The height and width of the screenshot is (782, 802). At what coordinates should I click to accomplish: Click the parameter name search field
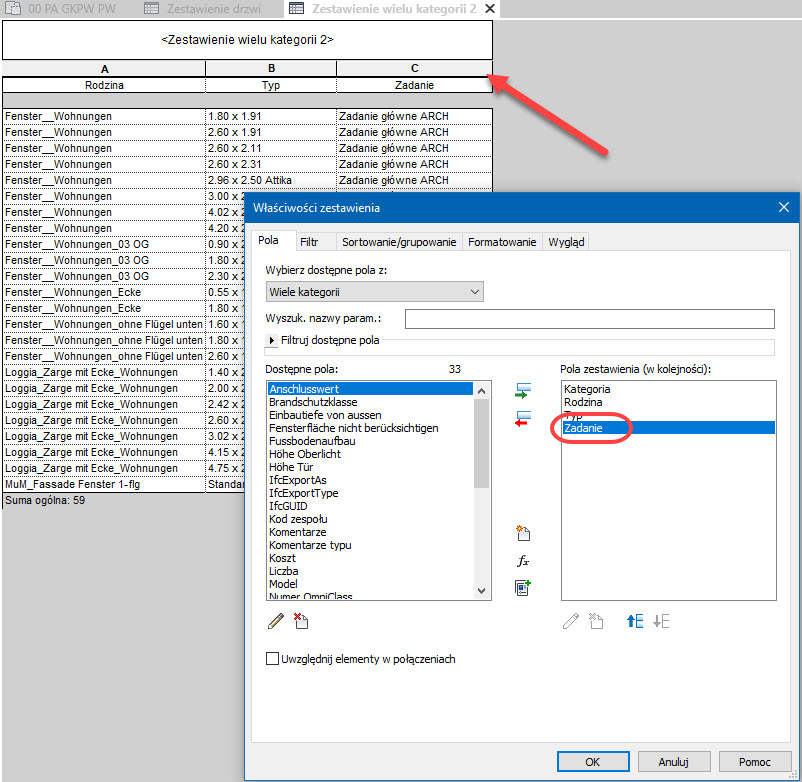[589, 319]
